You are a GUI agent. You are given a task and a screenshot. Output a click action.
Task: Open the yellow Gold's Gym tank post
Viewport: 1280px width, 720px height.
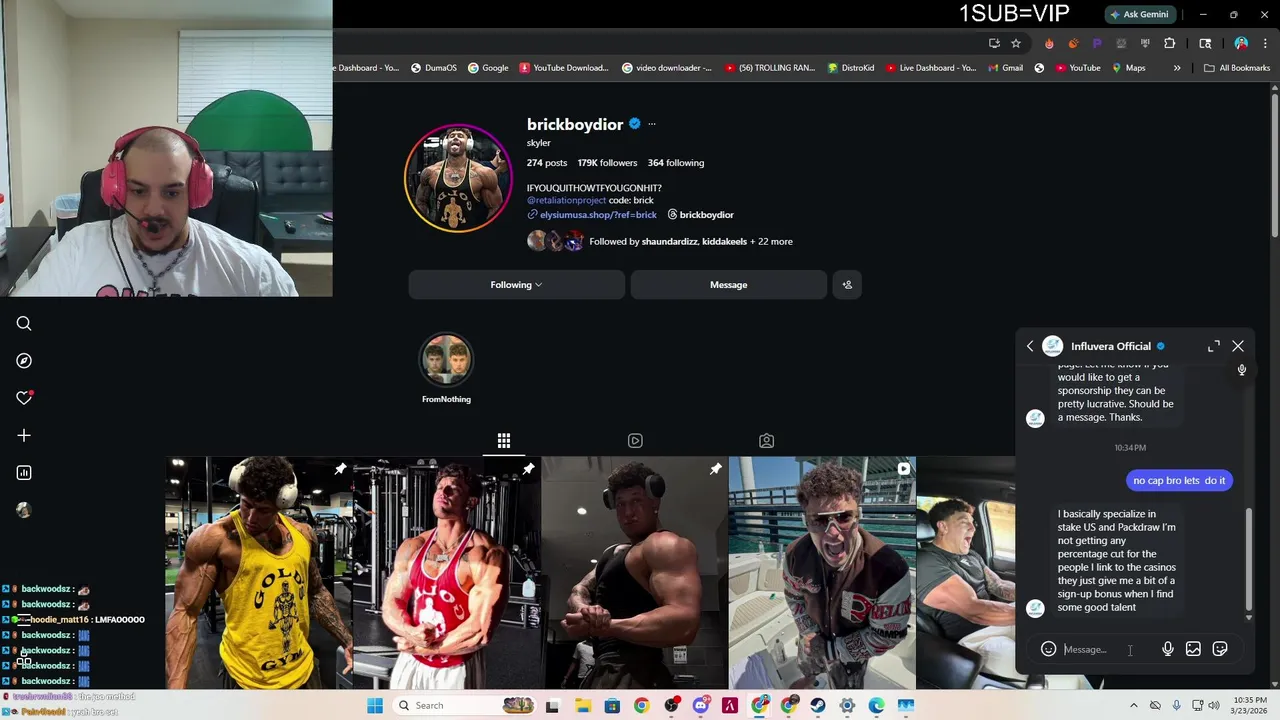[258, 573]
